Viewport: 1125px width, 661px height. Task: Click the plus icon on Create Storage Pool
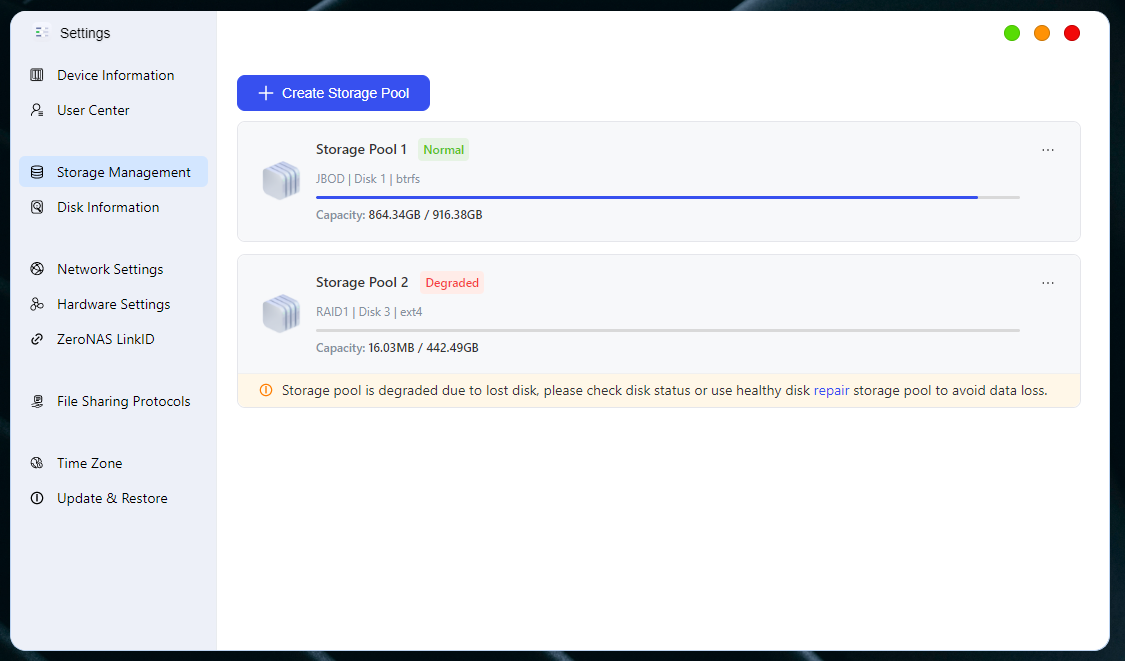265,93
